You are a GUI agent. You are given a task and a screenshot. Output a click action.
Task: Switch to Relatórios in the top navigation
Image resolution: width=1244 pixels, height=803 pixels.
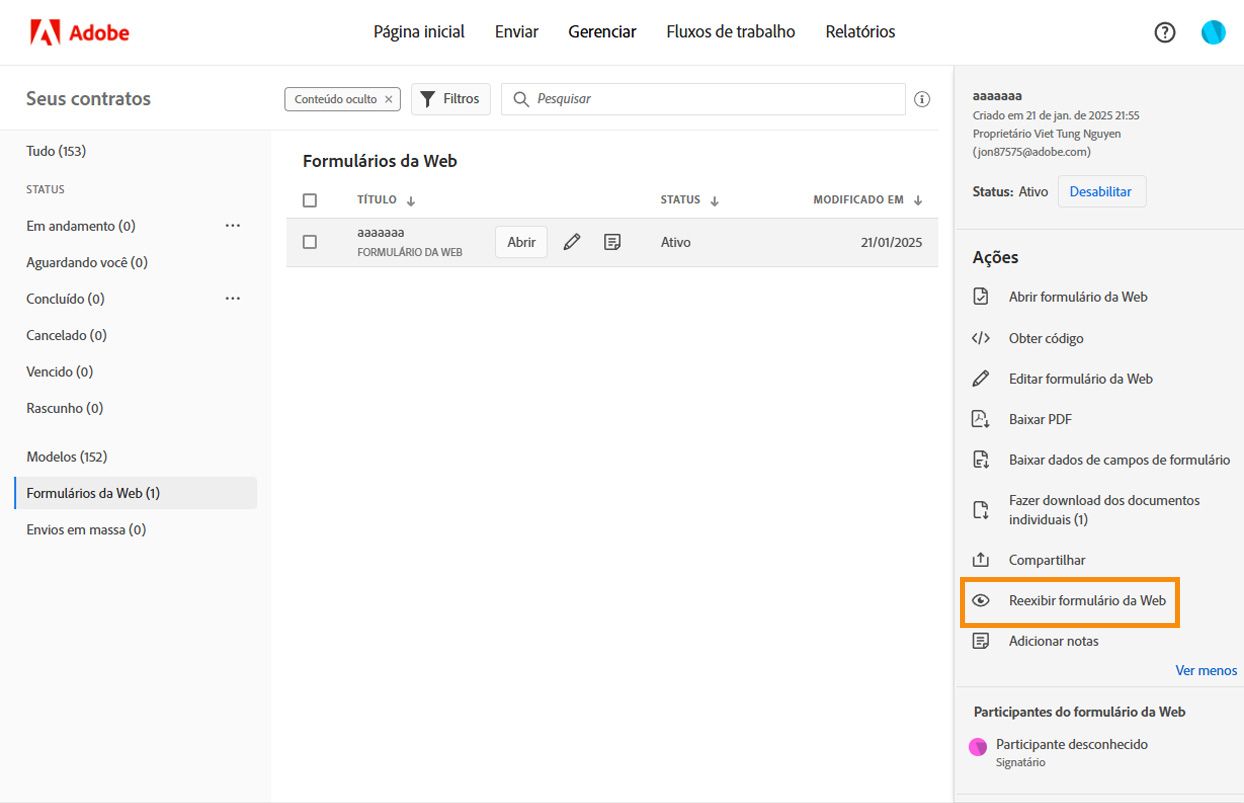coord(859,31)
